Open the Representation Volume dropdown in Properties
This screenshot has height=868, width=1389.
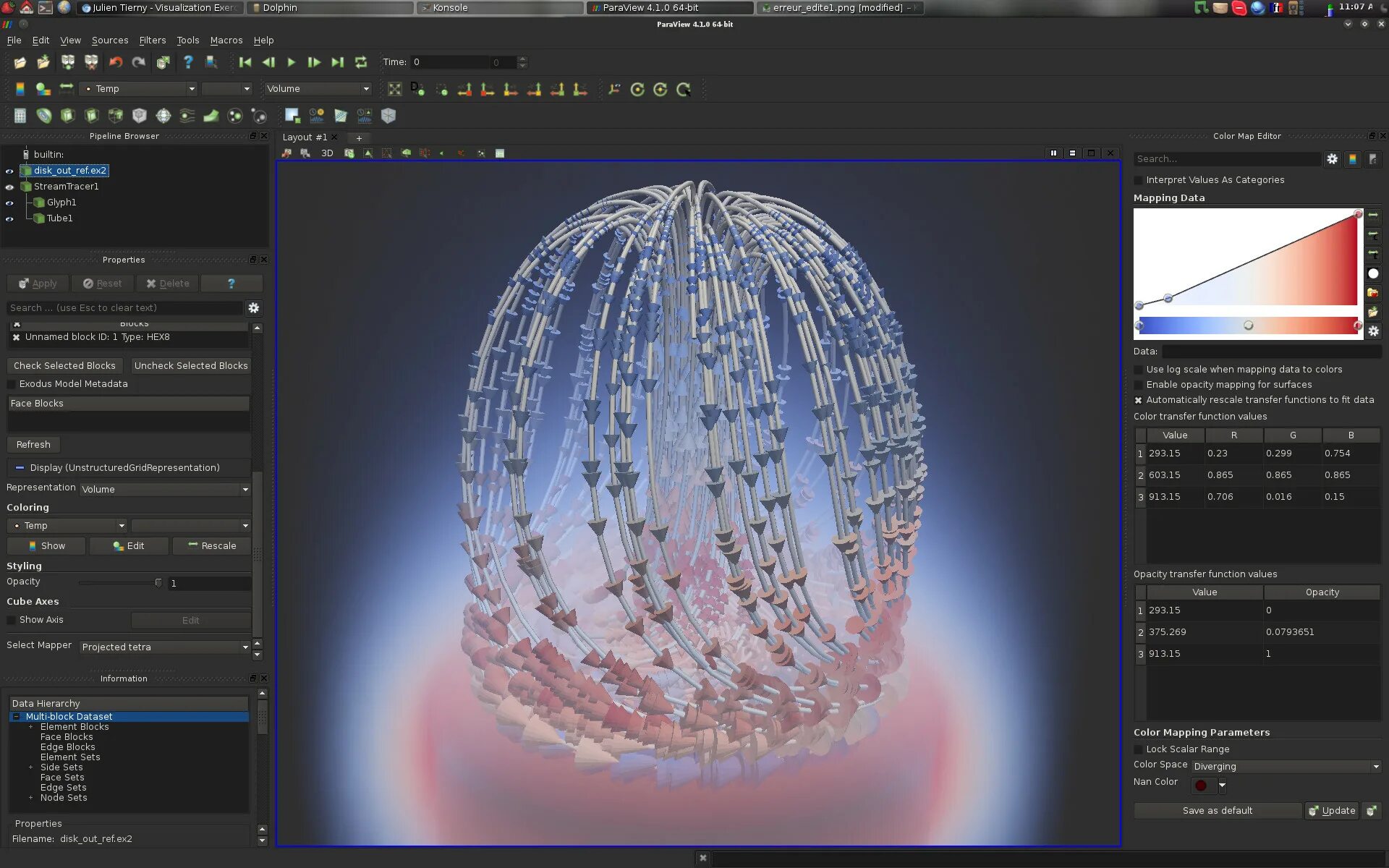(164, 490)
